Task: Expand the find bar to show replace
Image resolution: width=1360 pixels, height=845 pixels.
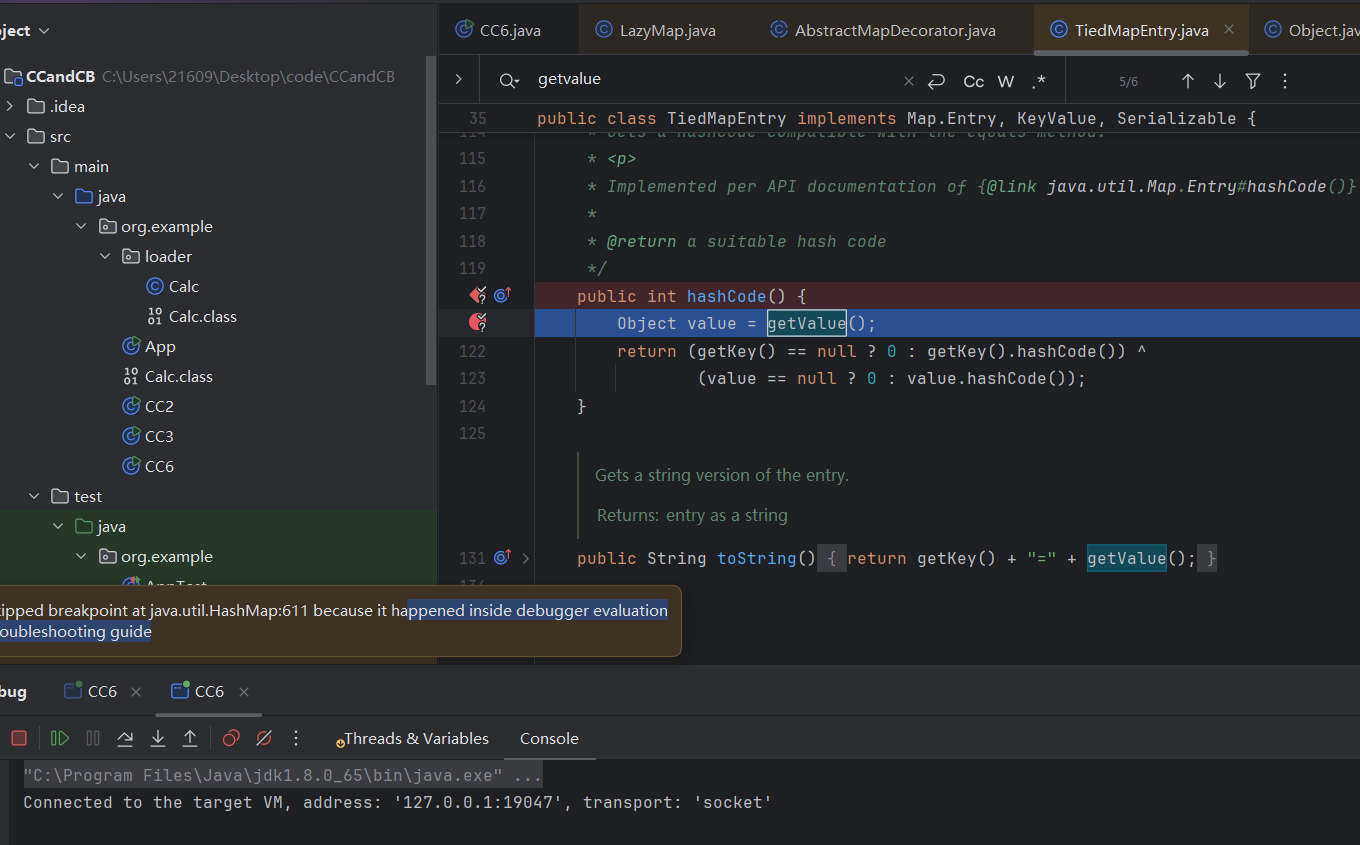Action: 458,80
